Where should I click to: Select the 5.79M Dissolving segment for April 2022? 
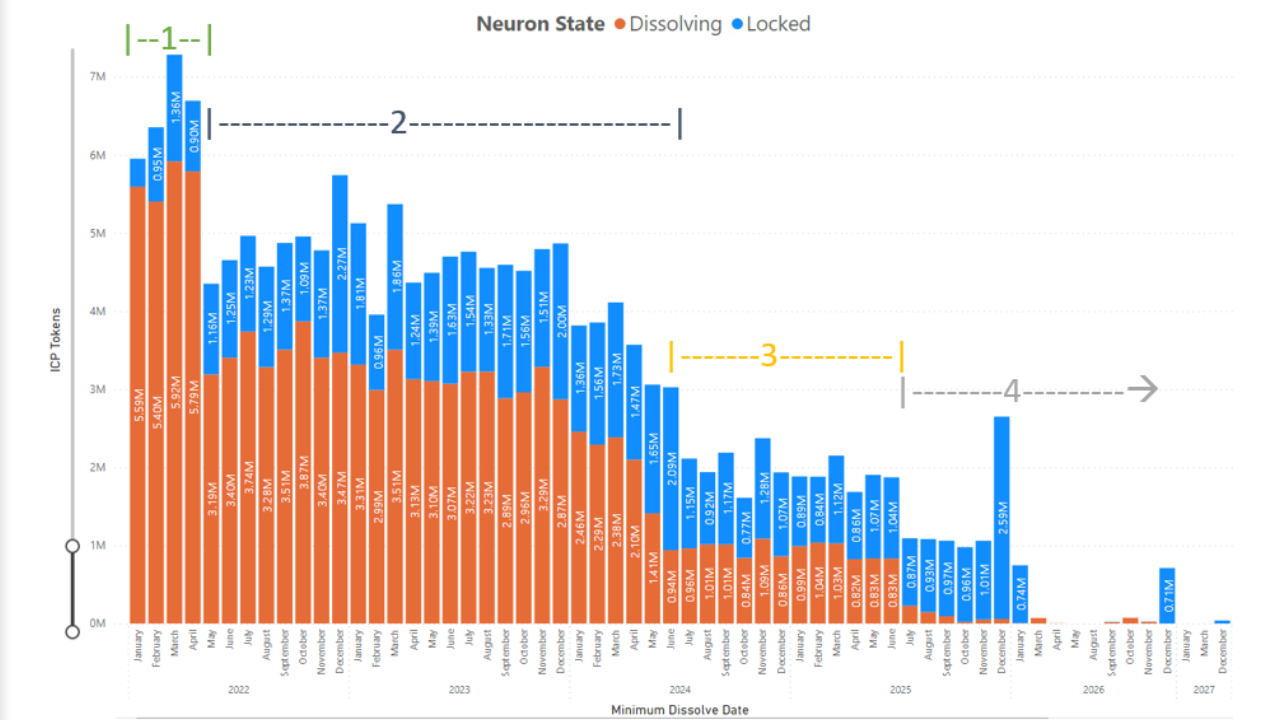[x=193, y=397]
